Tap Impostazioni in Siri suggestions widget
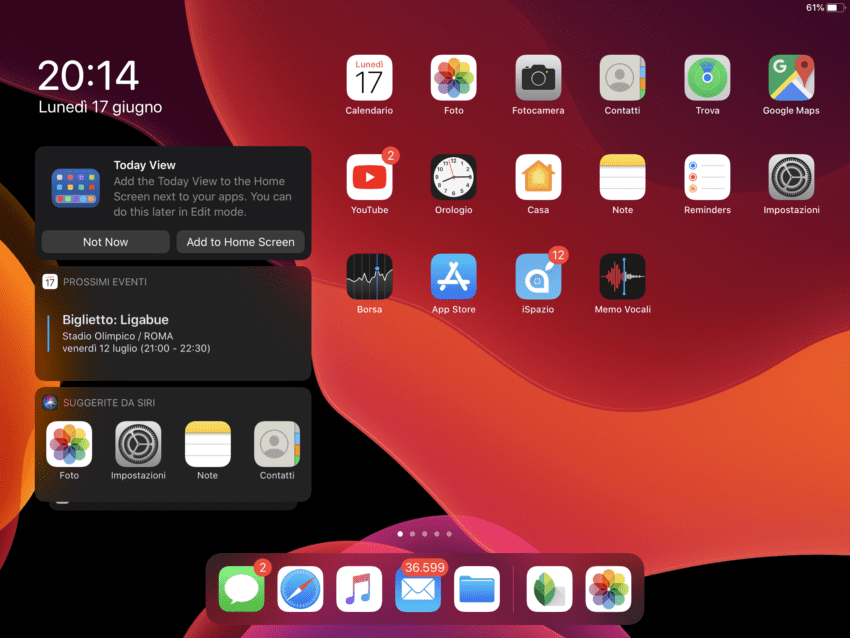Image resolution: width=850 pixels, height=638 pixels. (x=138, y=444)
